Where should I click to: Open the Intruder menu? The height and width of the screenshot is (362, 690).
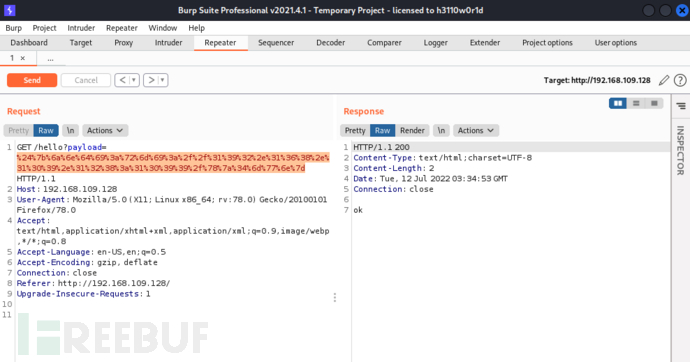[x=81, y=28]
